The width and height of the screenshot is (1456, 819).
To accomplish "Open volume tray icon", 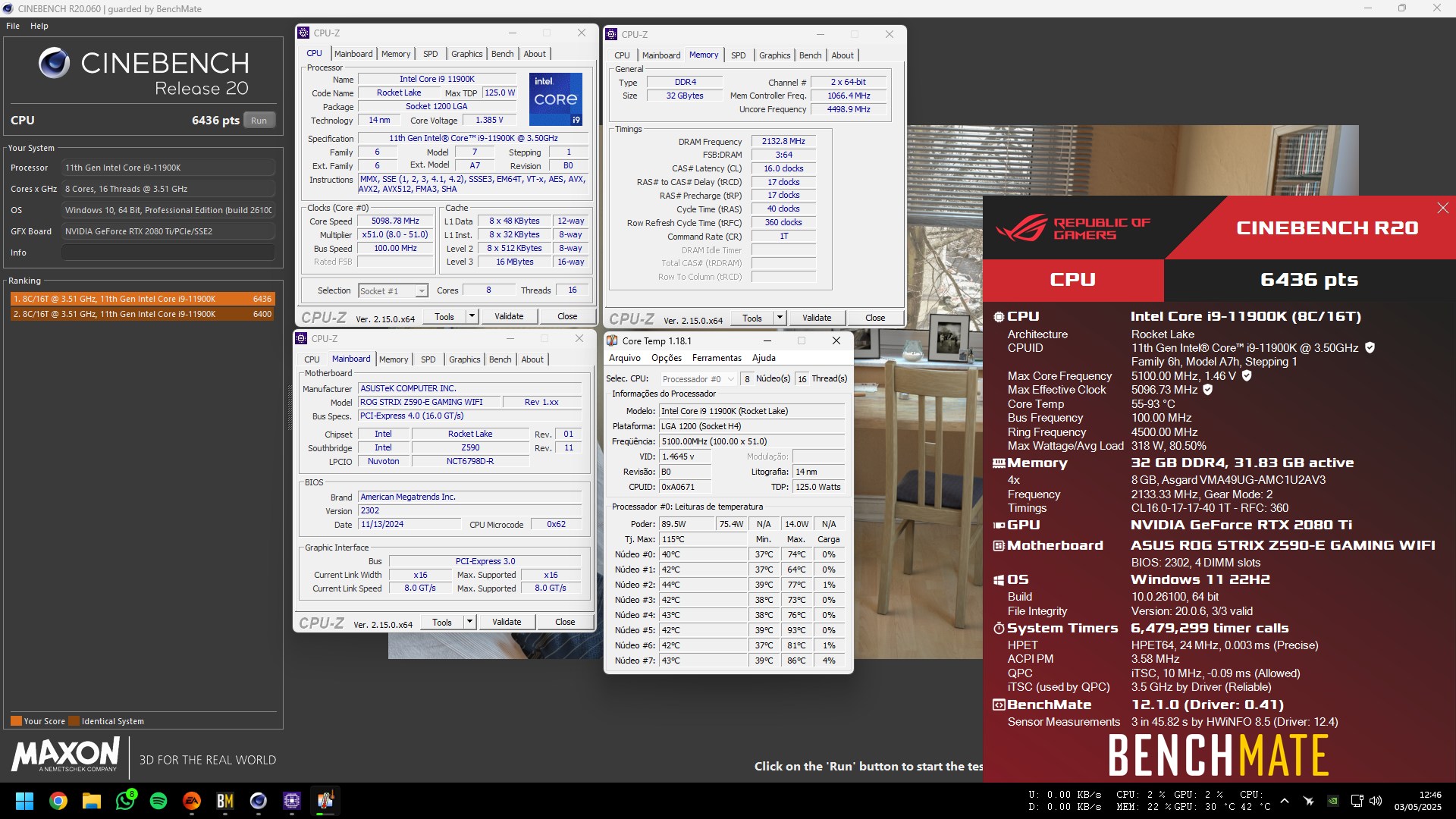I will coord(1376,801).
